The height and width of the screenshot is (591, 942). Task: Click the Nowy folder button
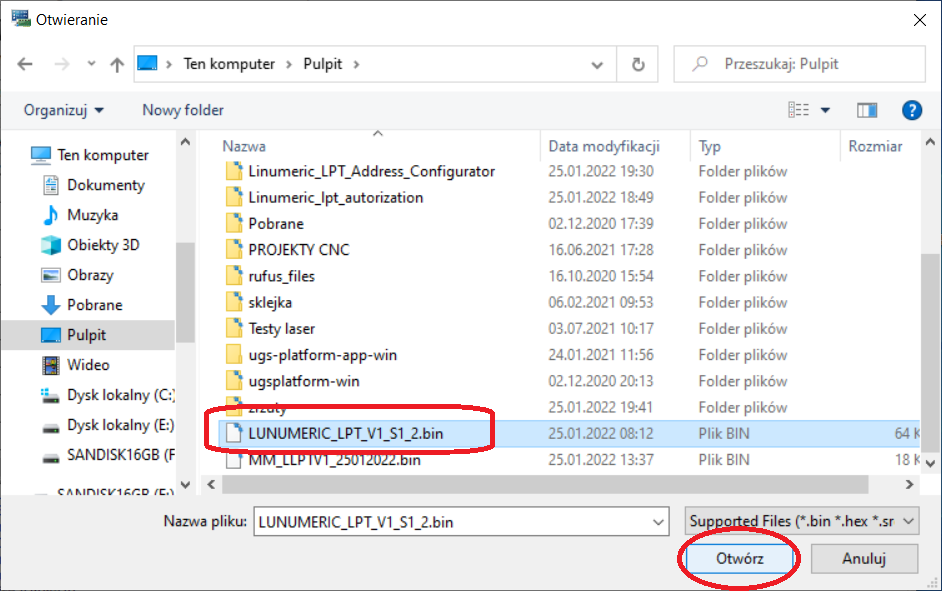click(x=183, y=110)
